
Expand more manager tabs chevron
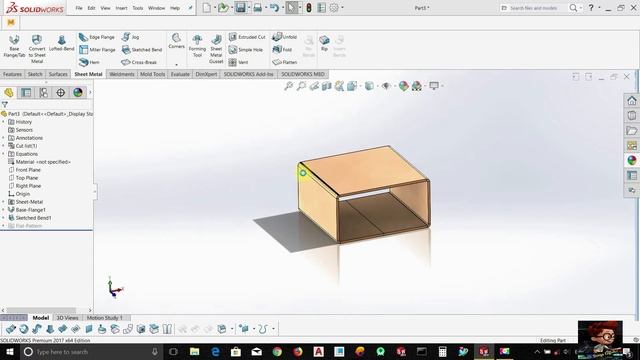tap(90, 93)
